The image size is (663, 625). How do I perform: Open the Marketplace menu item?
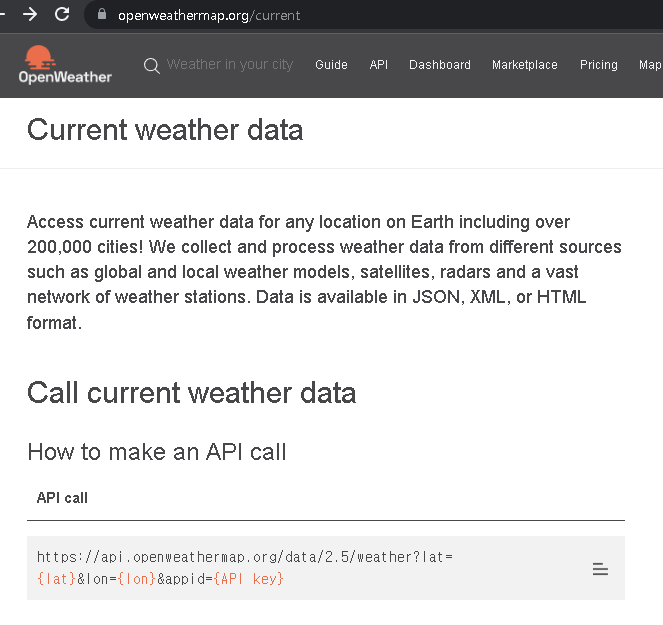click(x=525, y=65)
